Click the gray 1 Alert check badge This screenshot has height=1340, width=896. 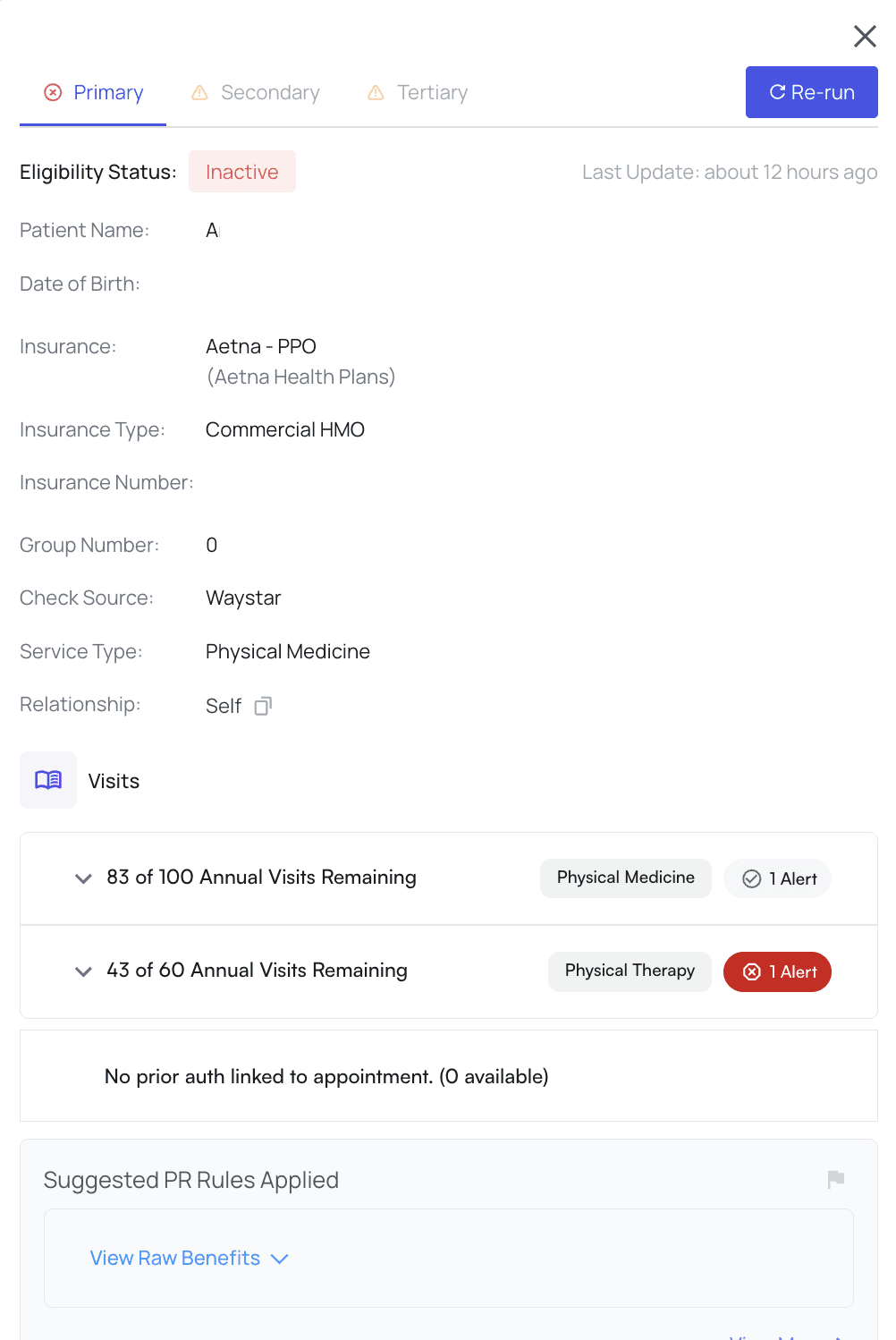(x=777, y=878)
